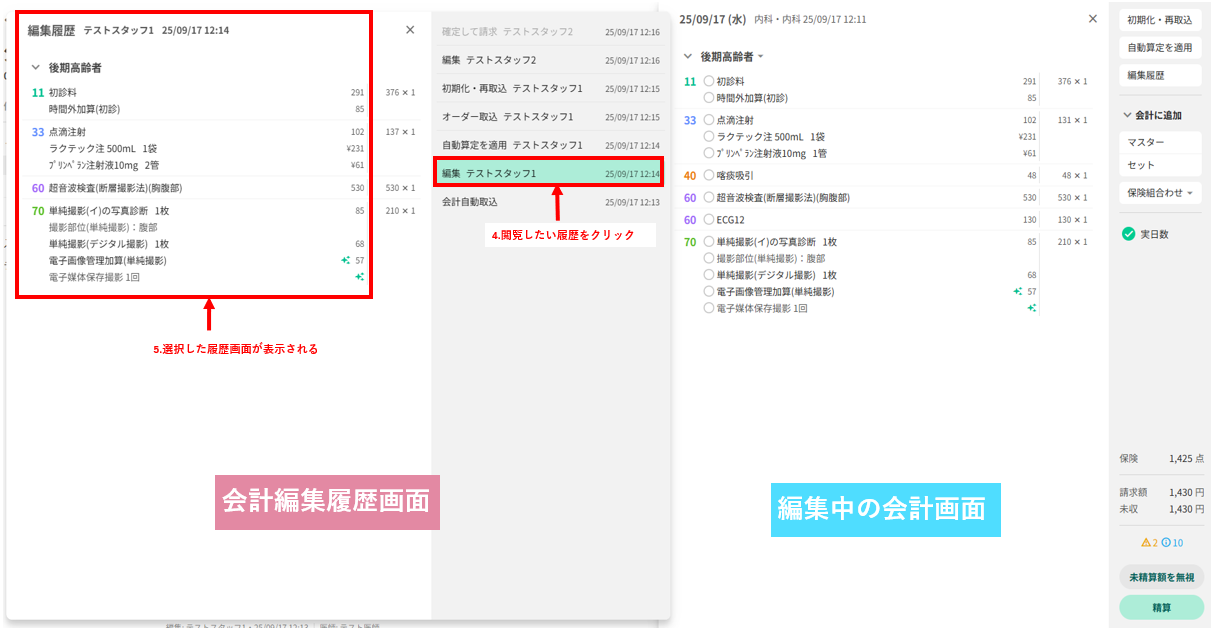
Task: Open history entry オーダー取込 テストスタッフ1
Action: (x=550, y=117)
